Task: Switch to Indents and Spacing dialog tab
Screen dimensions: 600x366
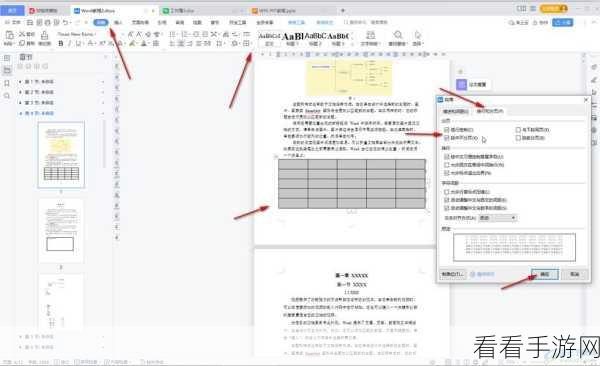Action: tap(455, 111)
